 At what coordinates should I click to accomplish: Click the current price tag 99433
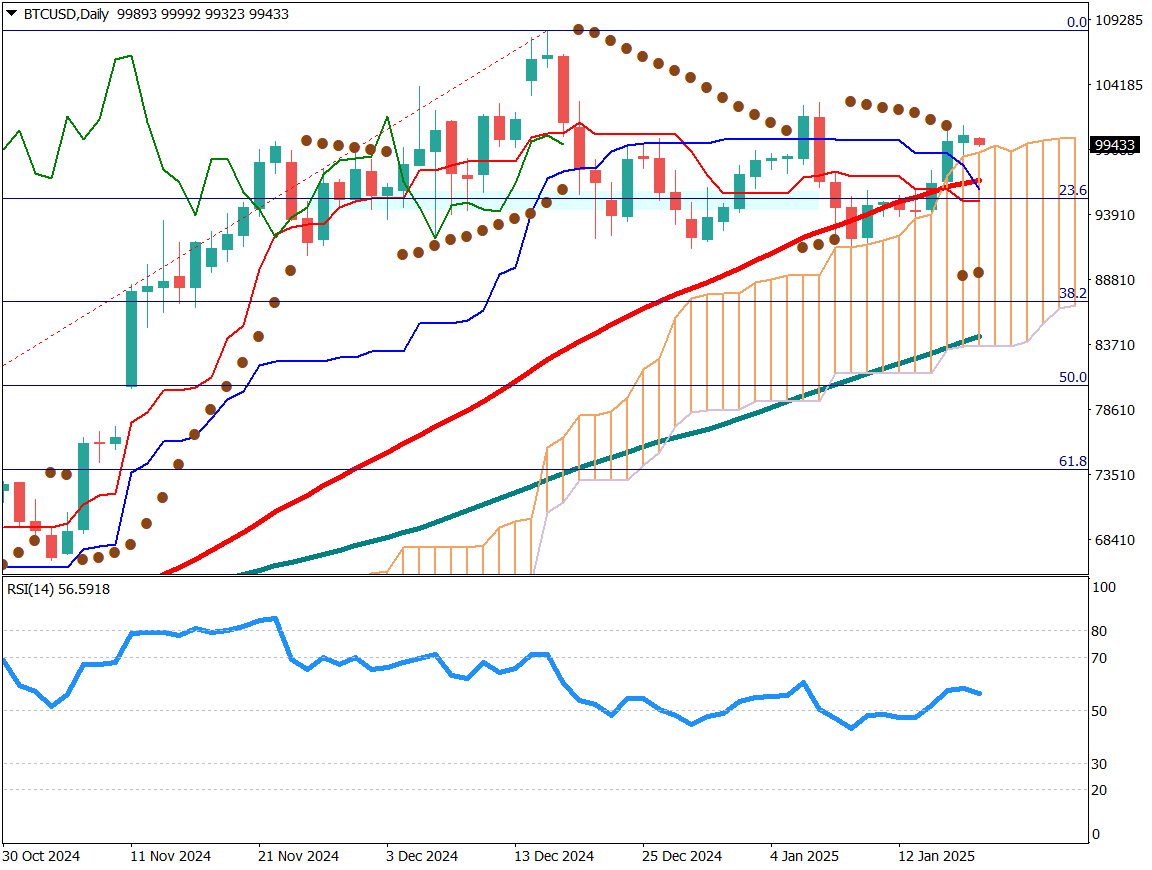pos(1115,145)
